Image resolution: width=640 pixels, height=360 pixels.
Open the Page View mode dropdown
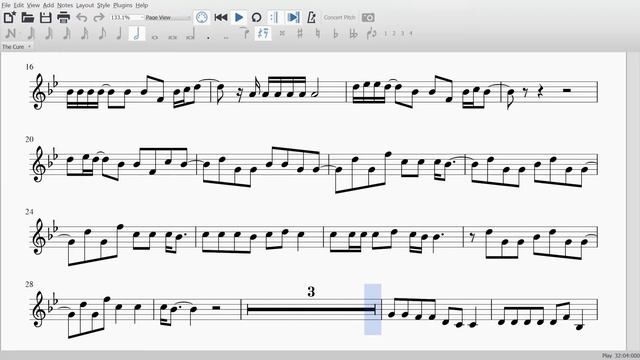pyautogui.click(x=168, y=18)
